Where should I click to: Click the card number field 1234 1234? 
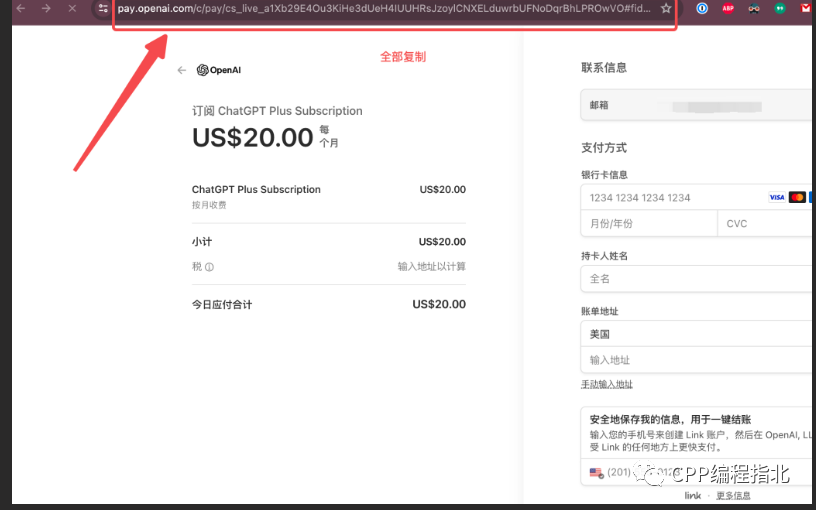[670, 197]
